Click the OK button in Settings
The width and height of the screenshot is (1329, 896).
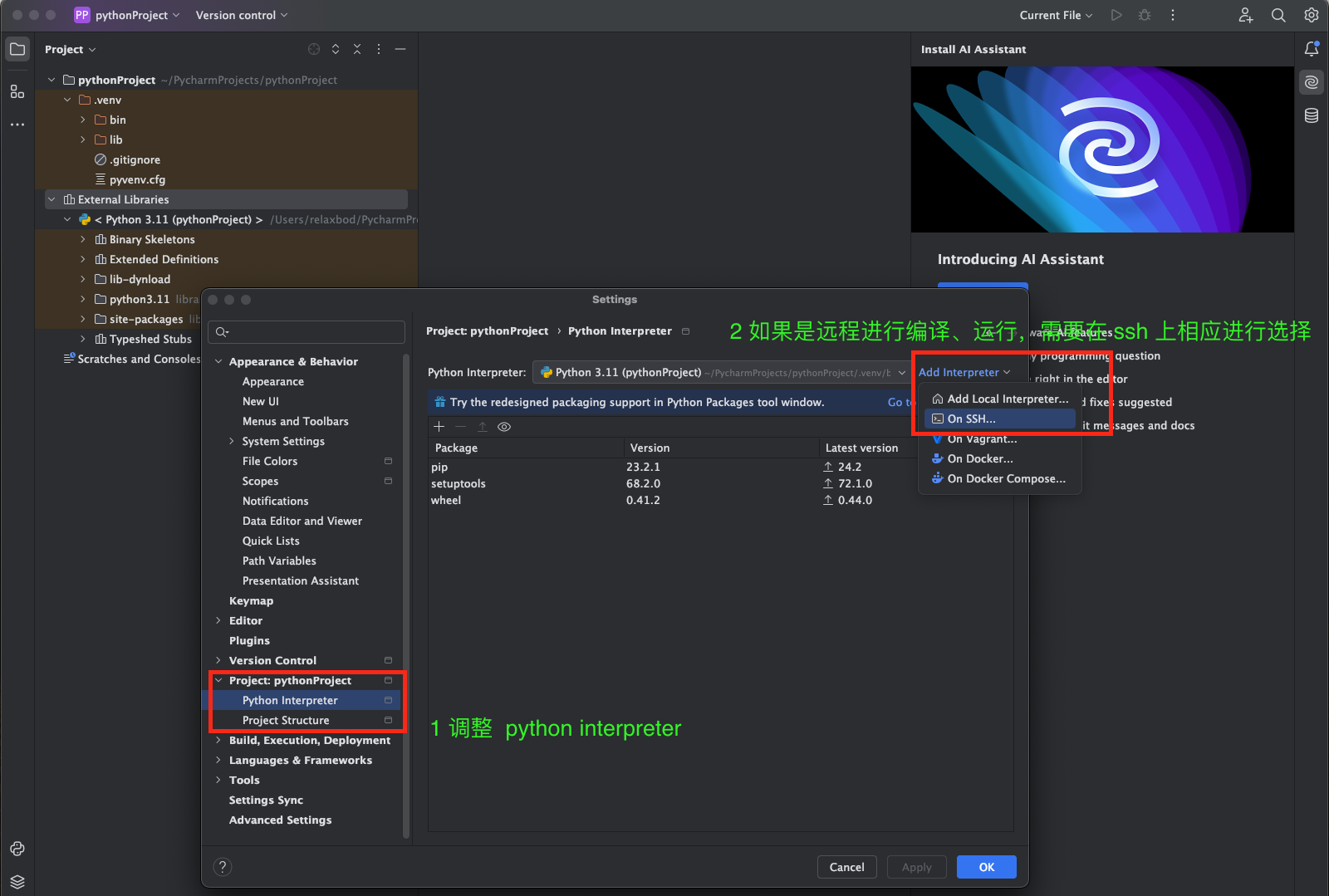987,867
